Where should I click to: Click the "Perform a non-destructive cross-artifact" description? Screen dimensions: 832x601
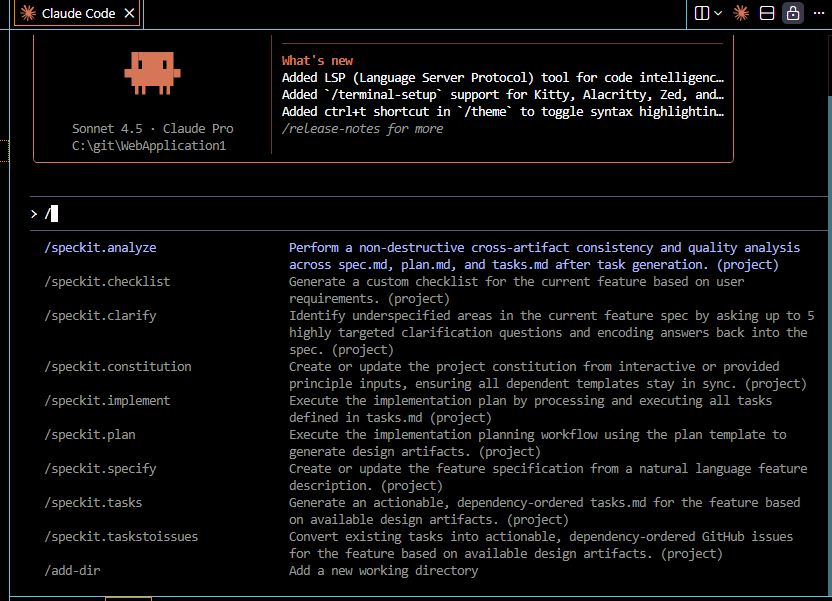(x=544, y=256)
